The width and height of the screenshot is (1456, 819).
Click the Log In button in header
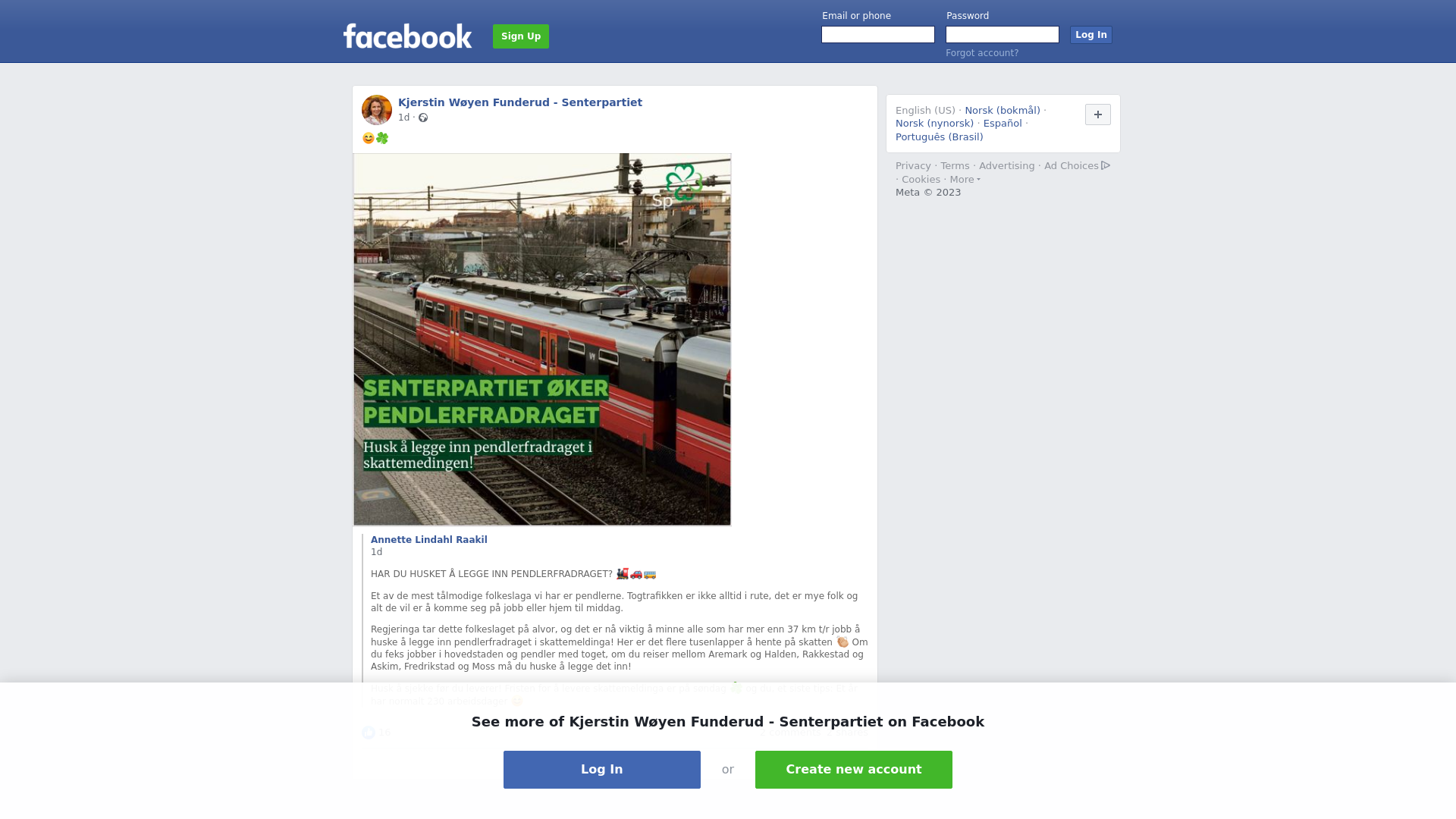(x=1090, y=35)
